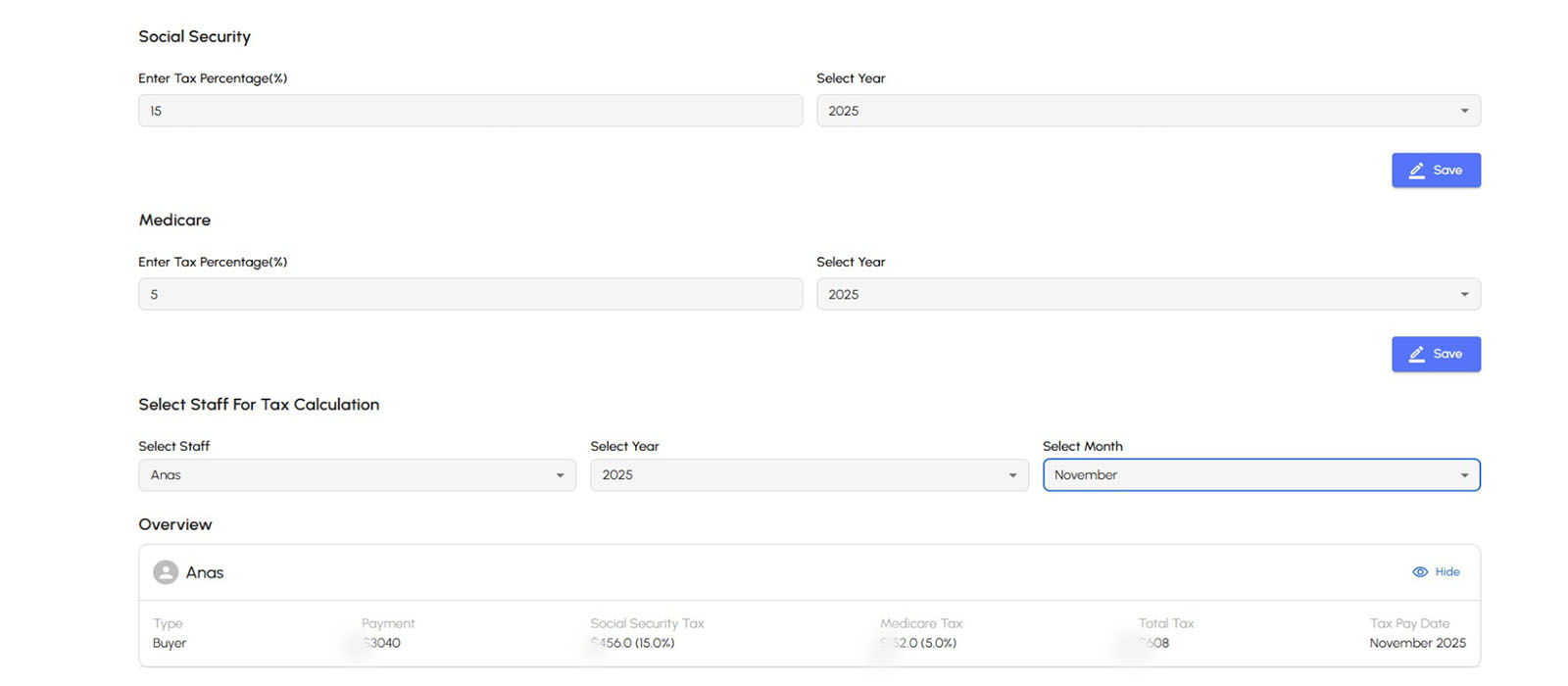Click the Hide link text in overview
The height and width of the screenshot is (686, 1568).
point(1447,572)
